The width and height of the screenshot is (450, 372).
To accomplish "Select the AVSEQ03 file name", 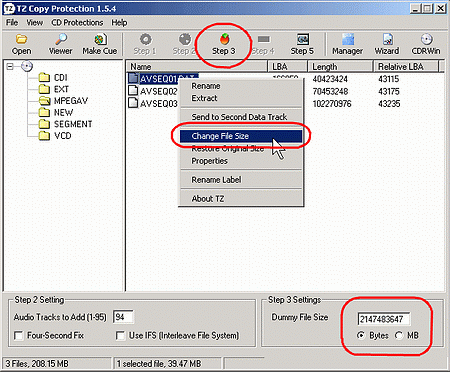I will click(x=159, y=104).
